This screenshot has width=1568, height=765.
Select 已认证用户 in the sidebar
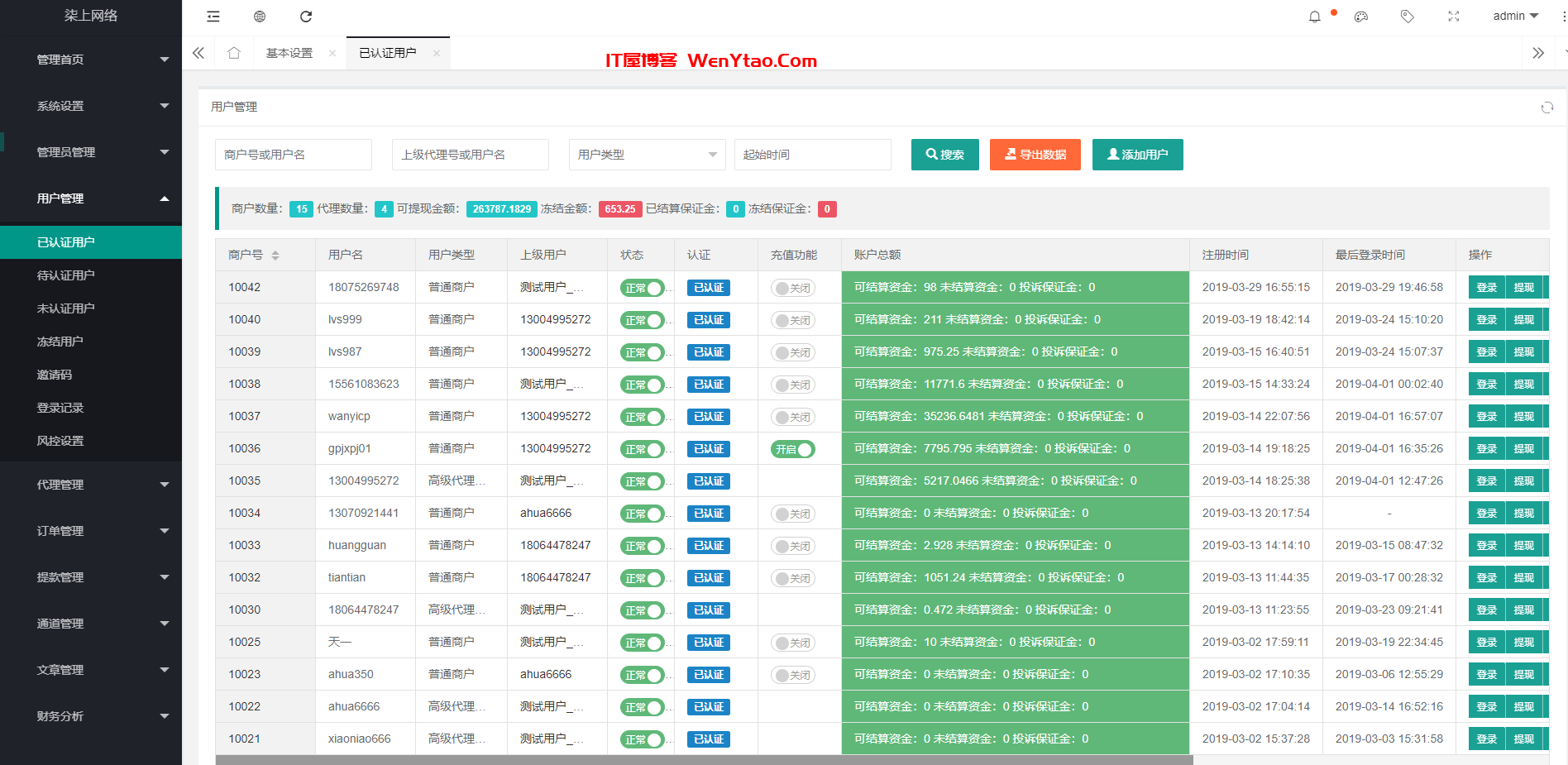pos(91,242)
